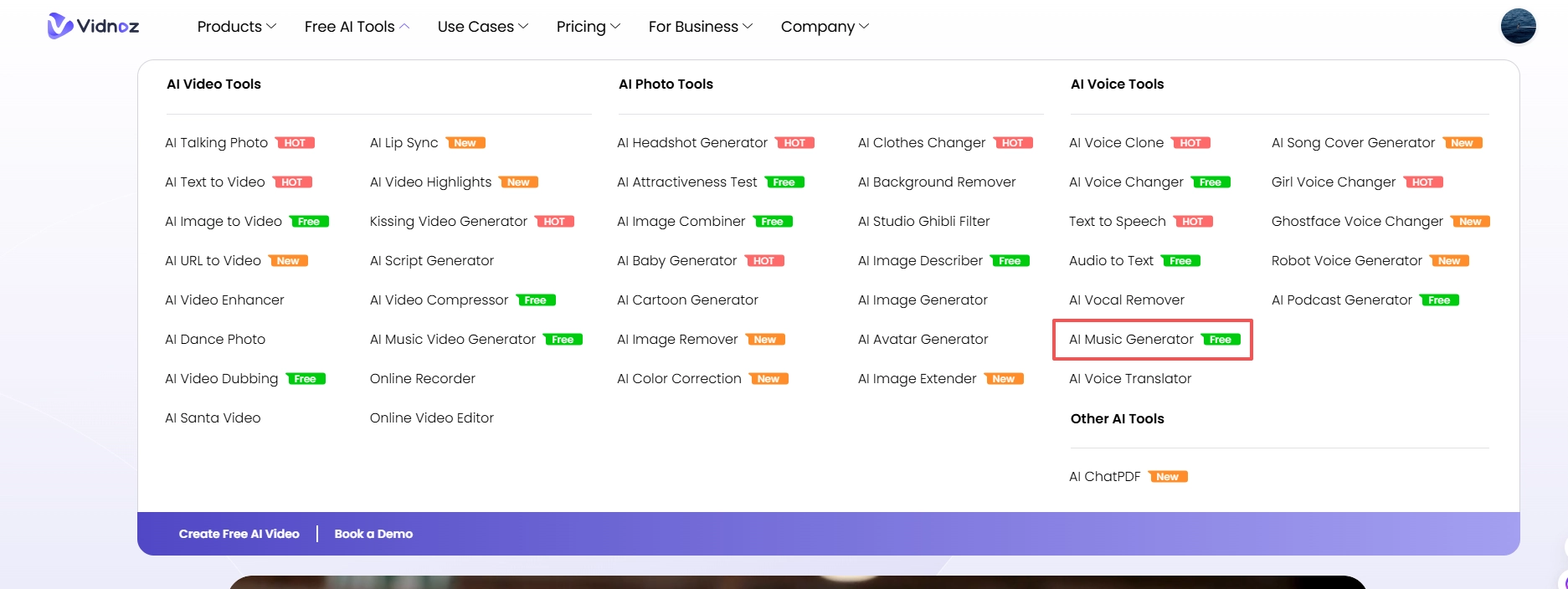Viewport: 1568px width, 589px height.
Task: Choose AI Vocal Remover from the menu
Action: coord(1126,300)
